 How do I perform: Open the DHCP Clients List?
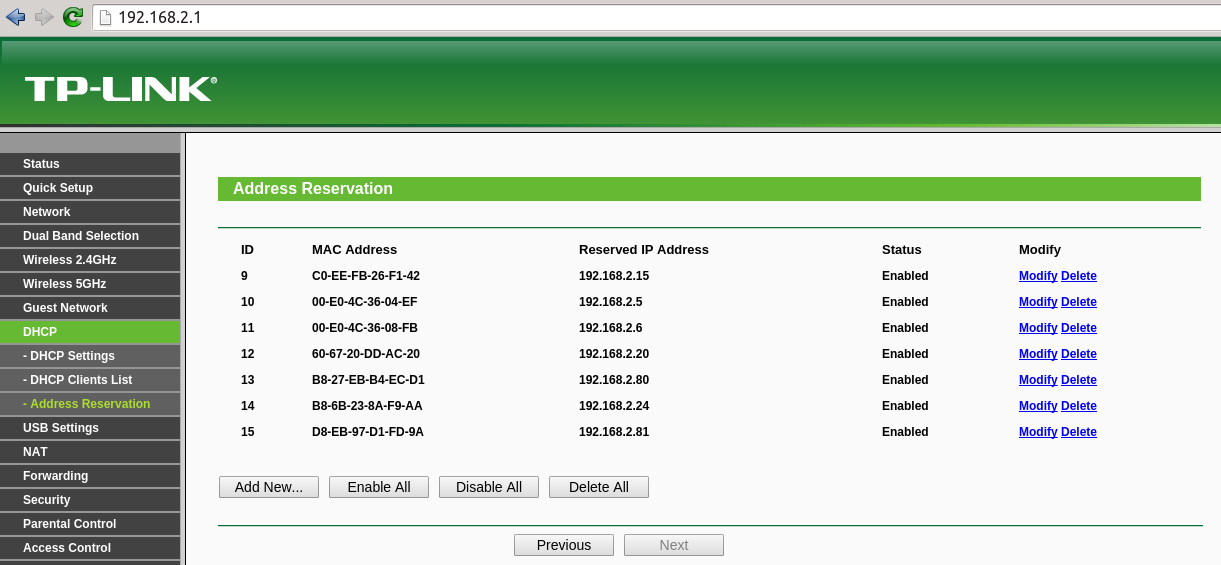(90, 380)
